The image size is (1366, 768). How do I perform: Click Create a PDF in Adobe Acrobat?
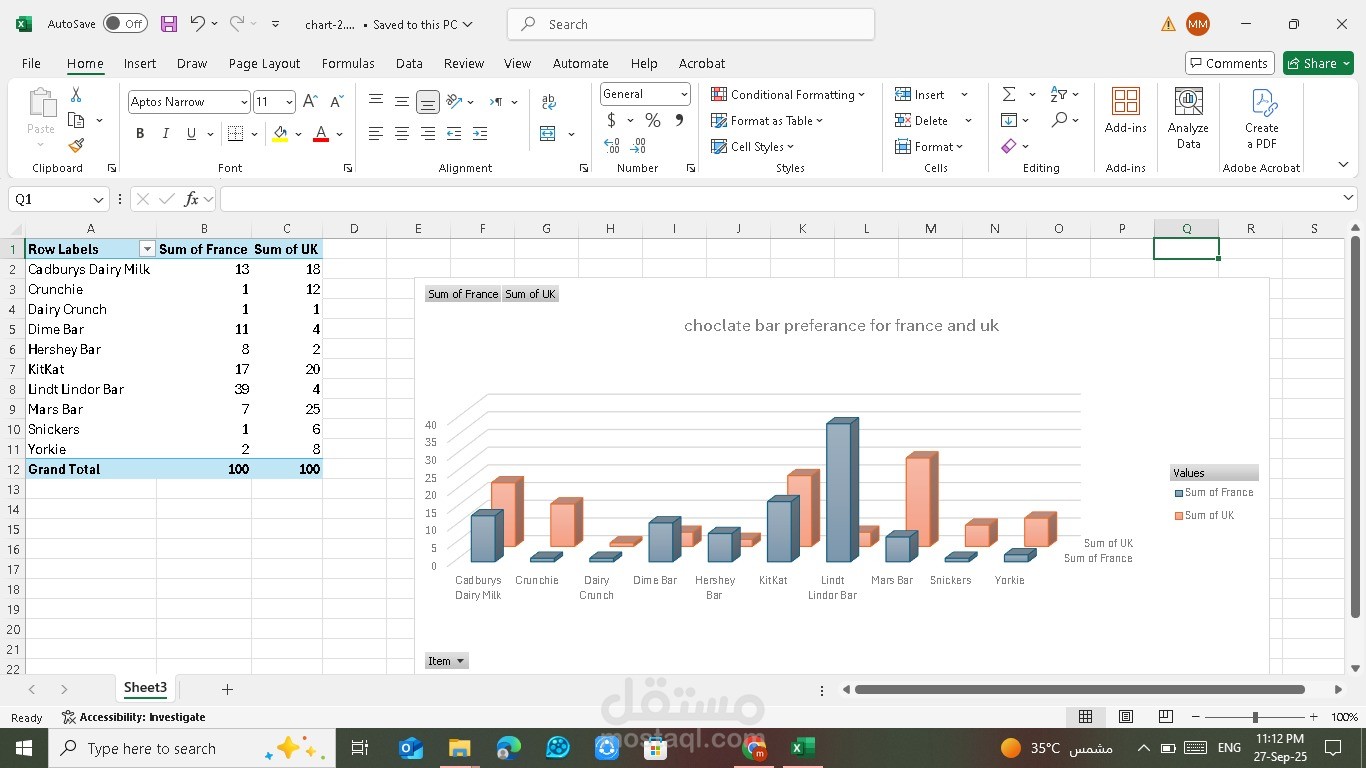click(1262, 119)
